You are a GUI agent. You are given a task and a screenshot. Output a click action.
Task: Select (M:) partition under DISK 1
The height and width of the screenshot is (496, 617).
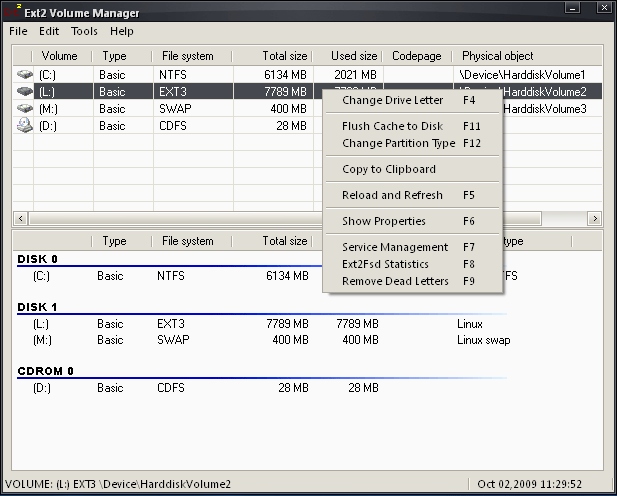pos(42,340)
